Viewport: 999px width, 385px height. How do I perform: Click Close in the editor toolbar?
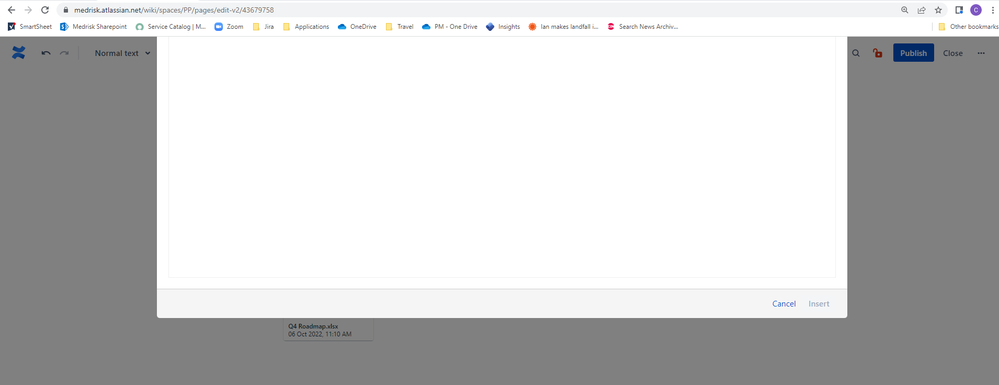point(952,53)
